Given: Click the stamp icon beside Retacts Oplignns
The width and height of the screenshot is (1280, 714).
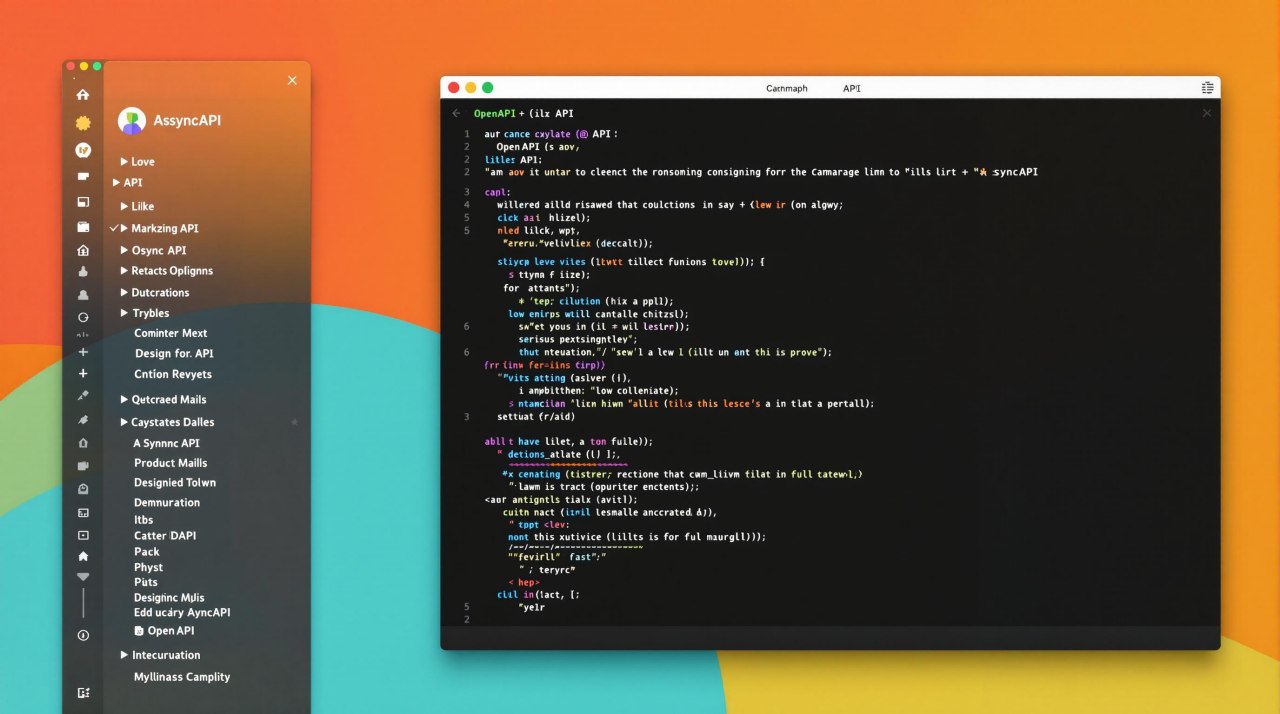Looking at the screenshot, I should pyautogui.click(x=83, y=271).
